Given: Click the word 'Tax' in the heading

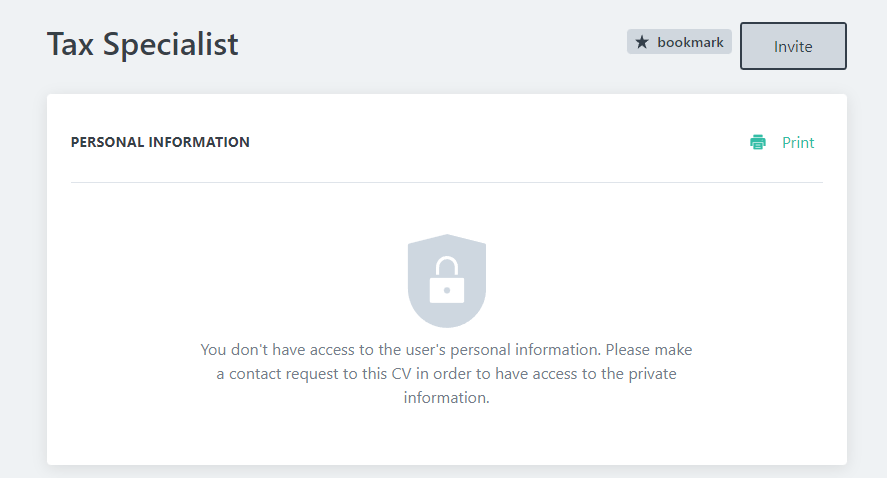Looking at the screenshot, I should click(70, 45).
